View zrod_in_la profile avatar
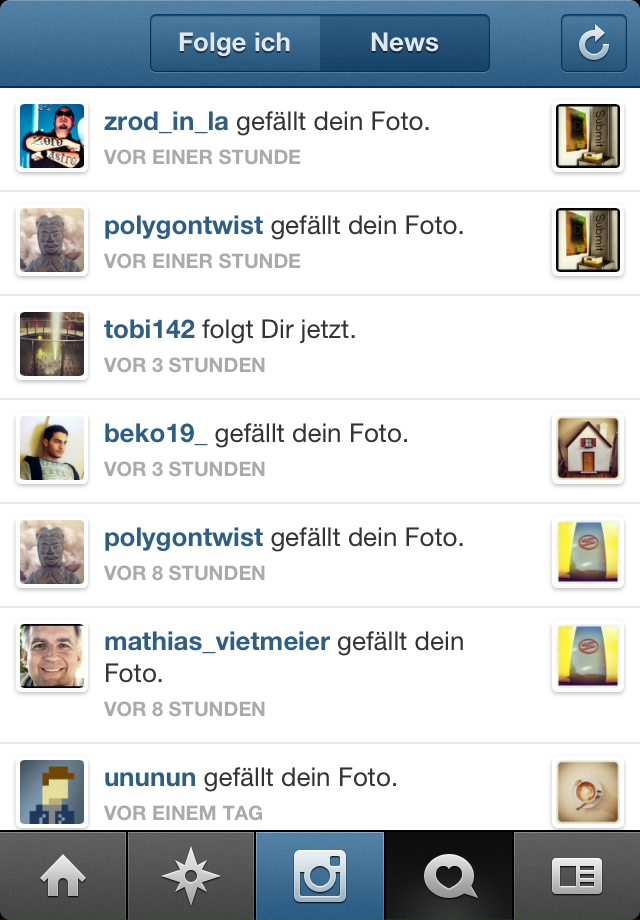 [52, 136]
